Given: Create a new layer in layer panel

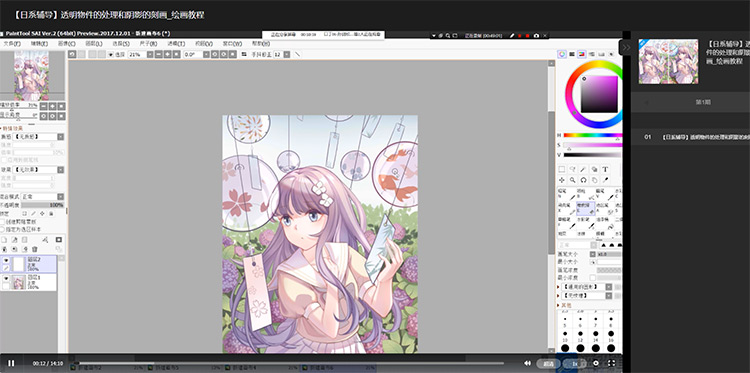Looking at the screenshot, I should (x=4, y=240).
